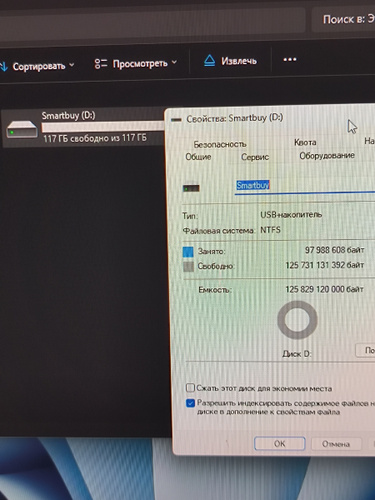Click the disk usage donut chart
This screenshot has width=375, height=500.
click(297, 320)
